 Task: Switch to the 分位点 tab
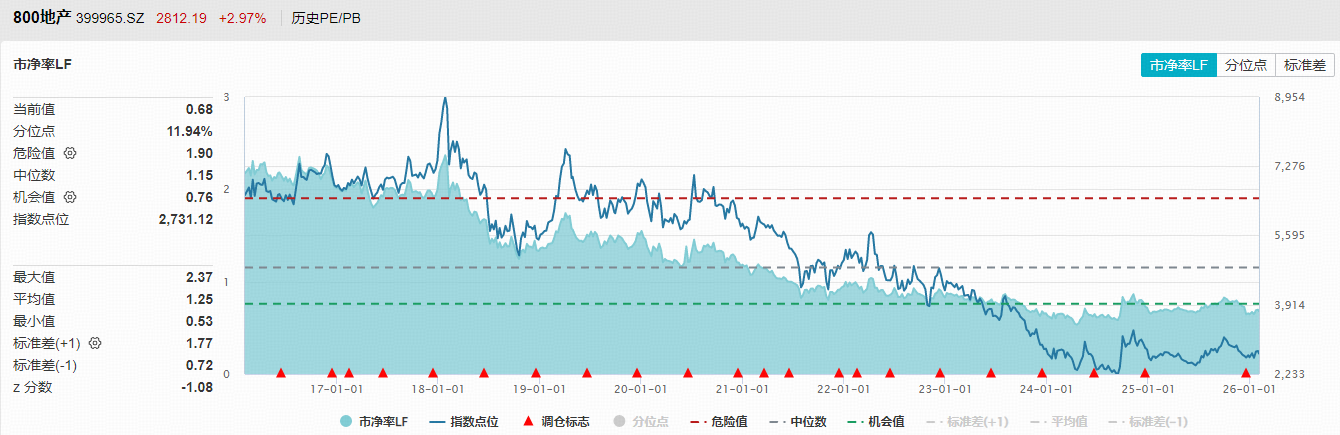point(1246,65)
